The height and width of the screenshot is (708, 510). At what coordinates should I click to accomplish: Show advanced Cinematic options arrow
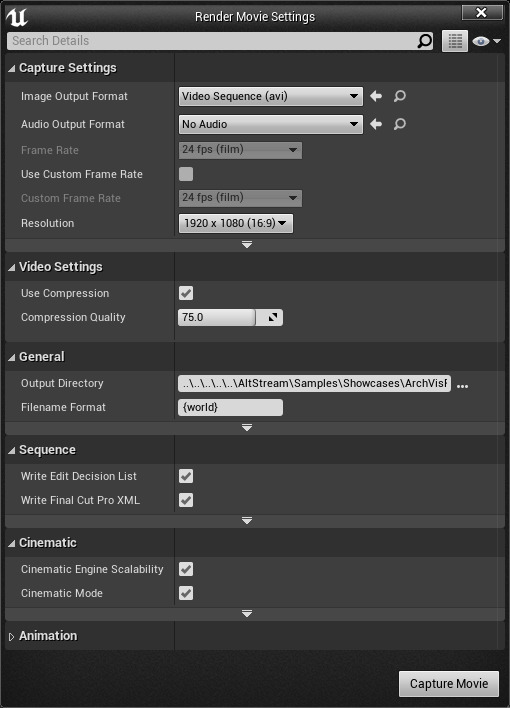click(247, 614)
